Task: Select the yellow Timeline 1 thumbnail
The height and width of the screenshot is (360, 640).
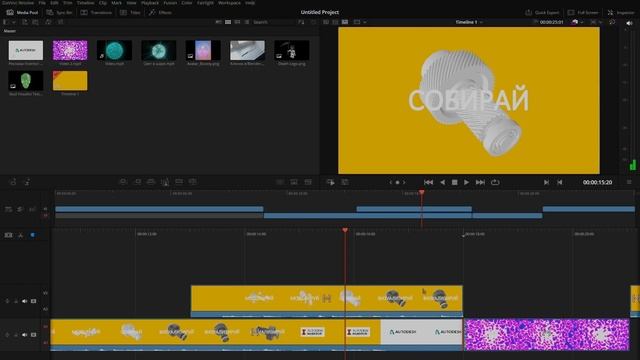Action: pyautogui.click(x=70, y=80)
